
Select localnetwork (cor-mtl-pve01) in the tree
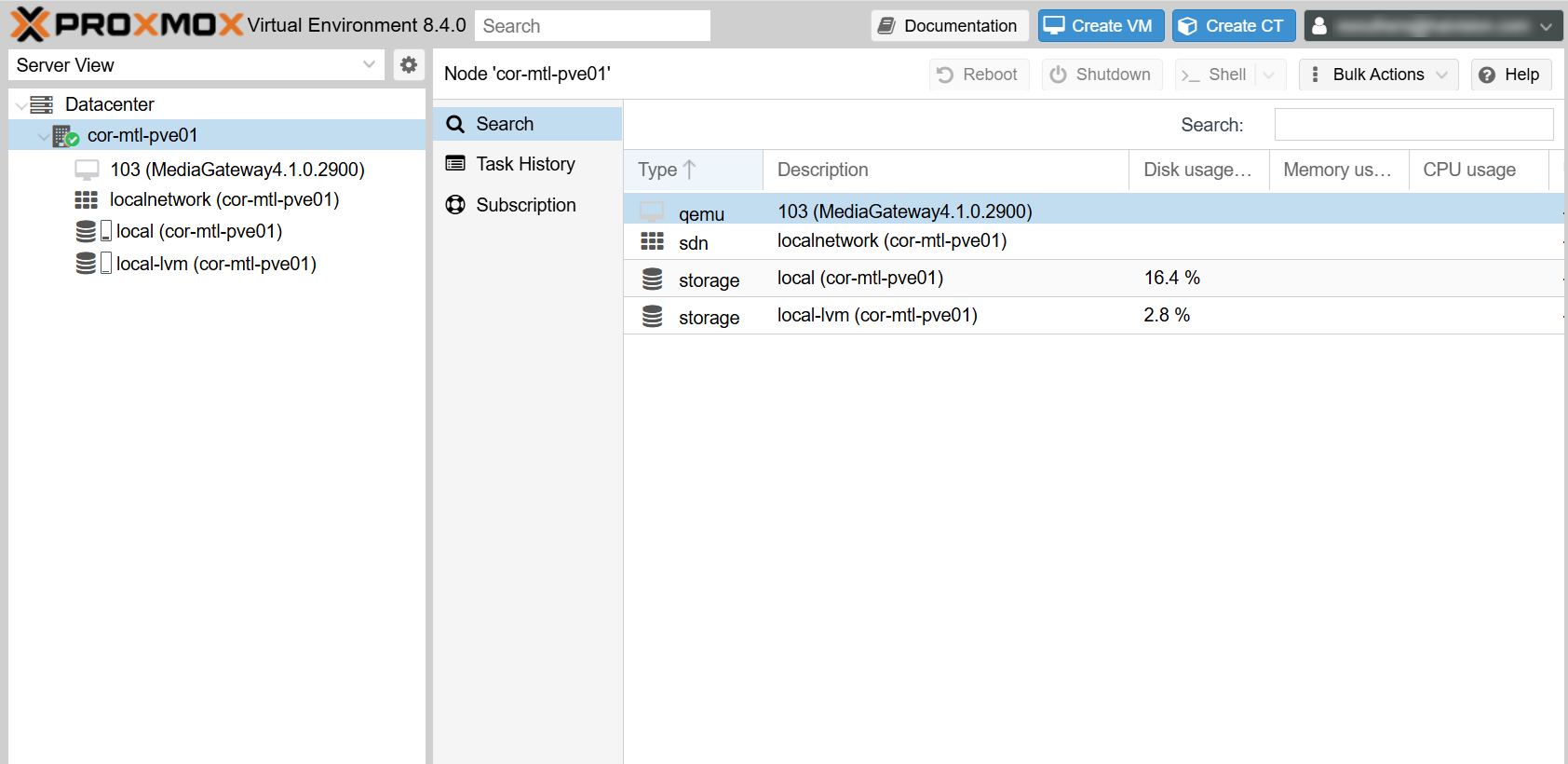224,199
